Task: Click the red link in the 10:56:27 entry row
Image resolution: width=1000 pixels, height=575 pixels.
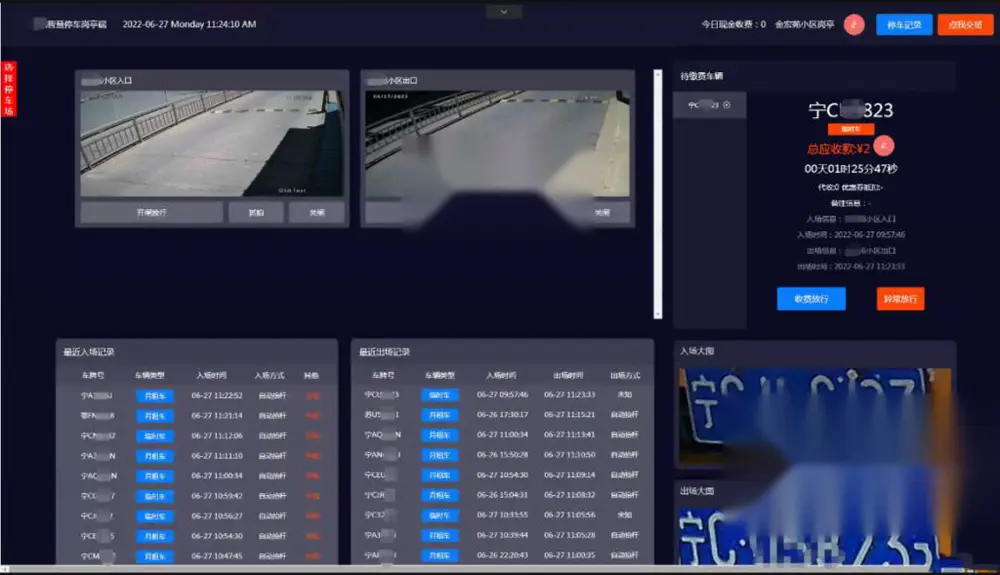Action: [312, 516]
